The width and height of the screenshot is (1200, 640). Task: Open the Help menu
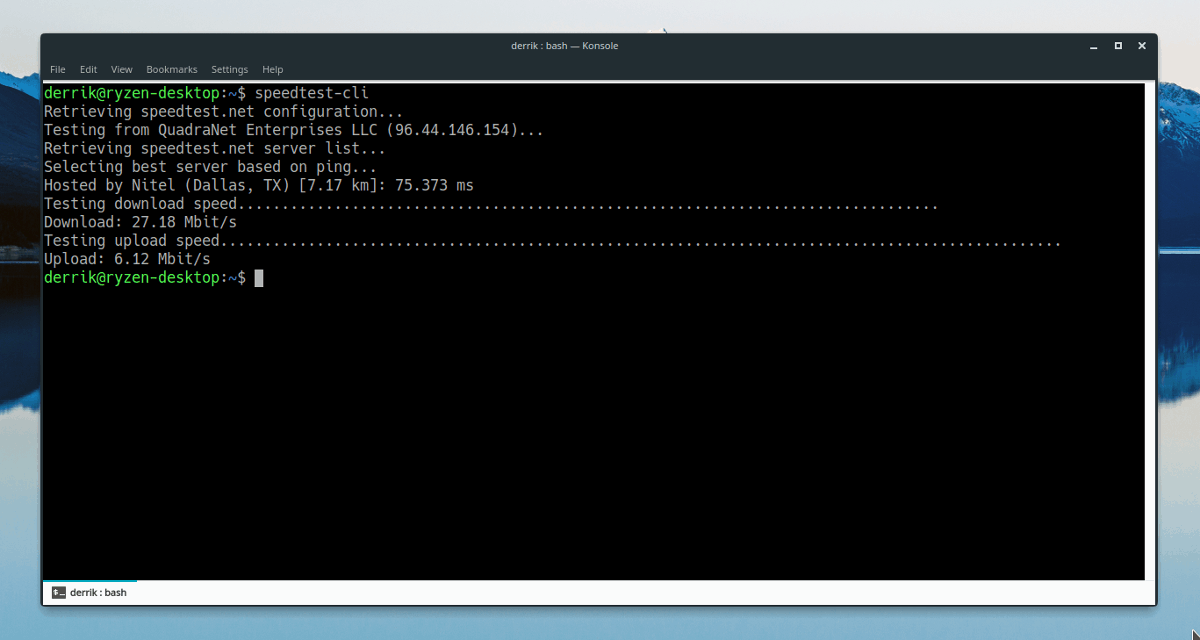coord(272,69)
